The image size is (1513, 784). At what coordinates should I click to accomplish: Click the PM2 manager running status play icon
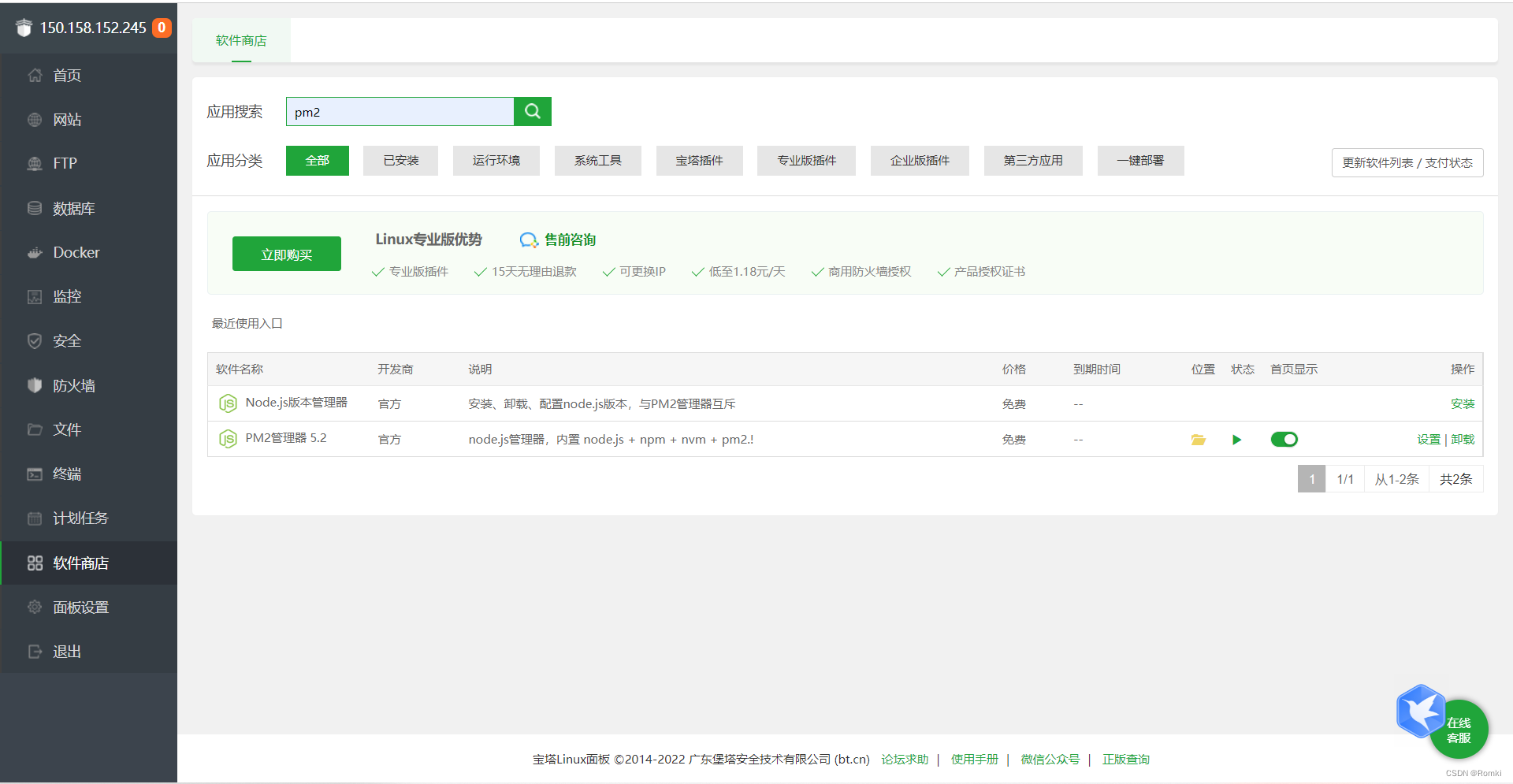point(1236,440)
